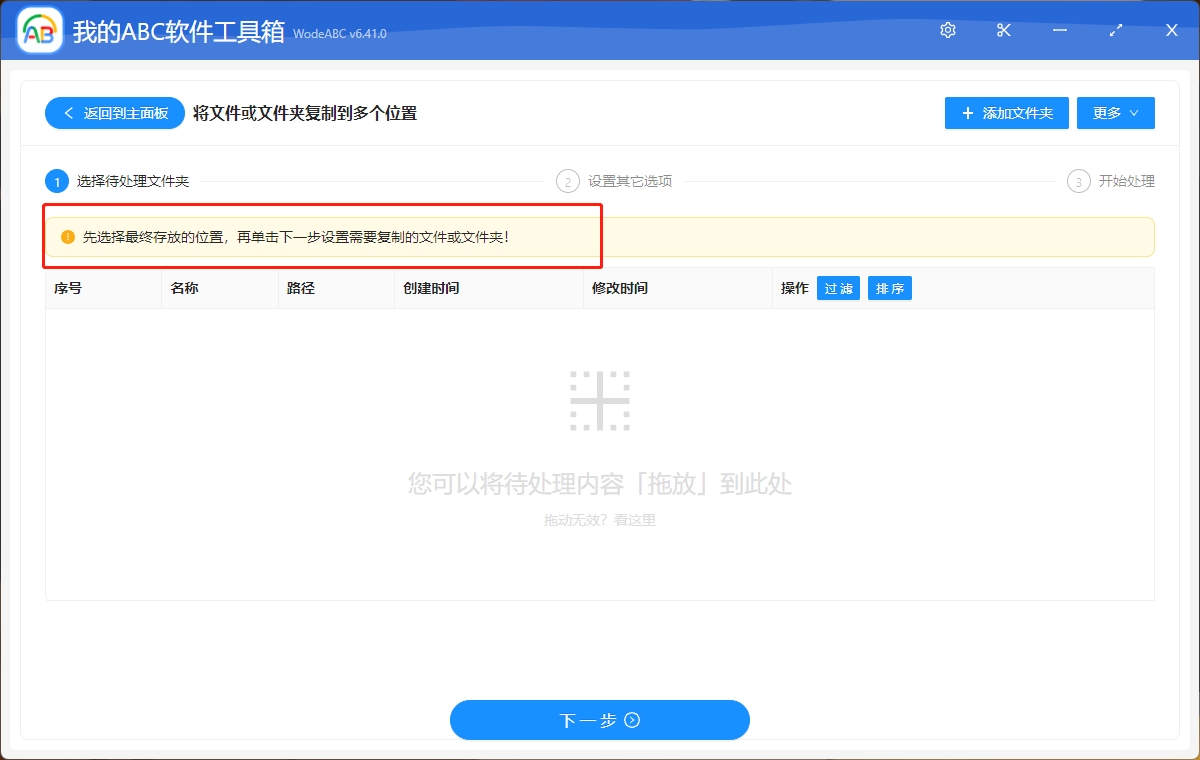Click the step 1 circle indicator

(x=57, y=181)
